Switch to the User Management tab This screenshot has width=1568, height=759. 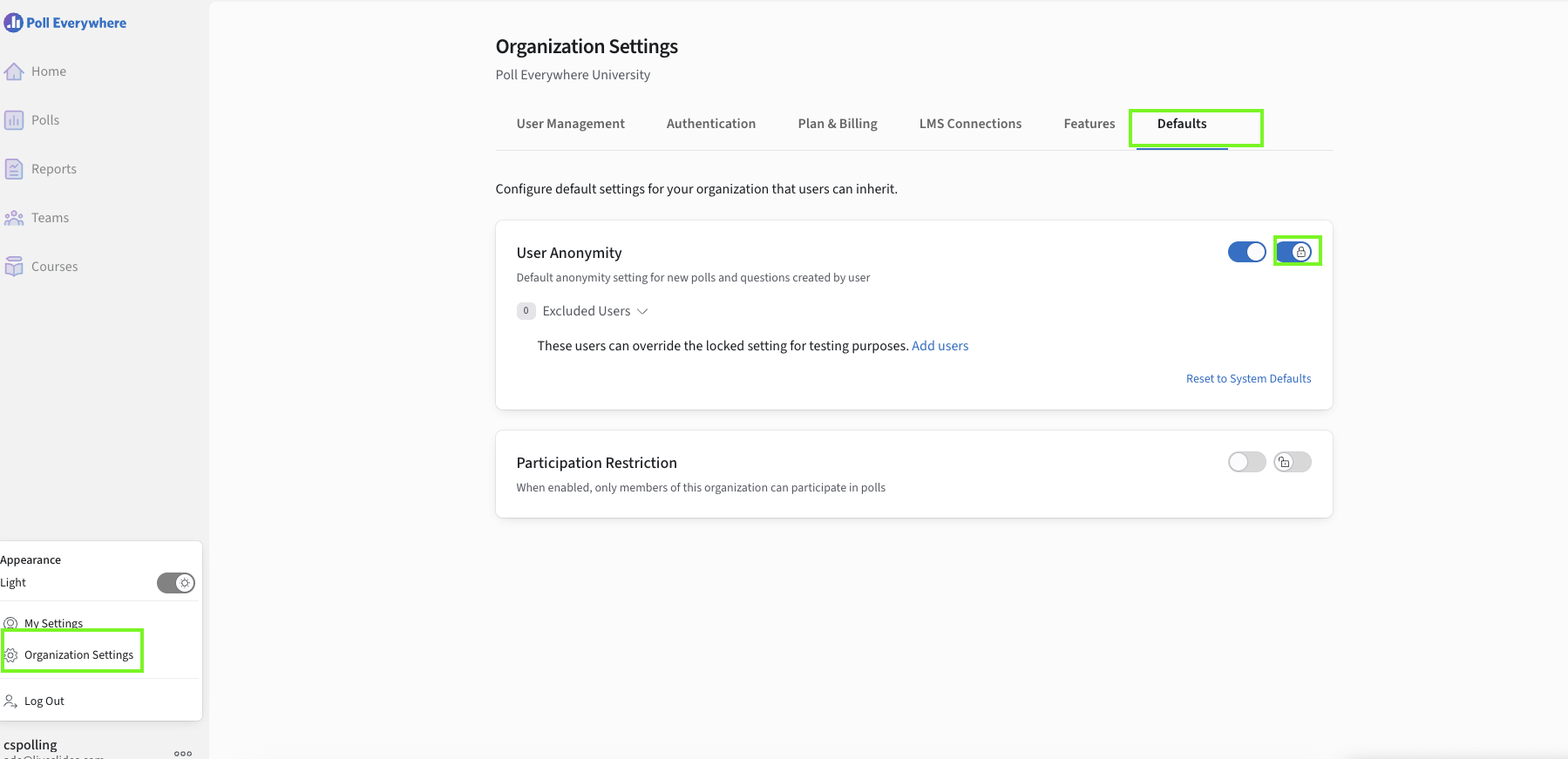(570, 124)
